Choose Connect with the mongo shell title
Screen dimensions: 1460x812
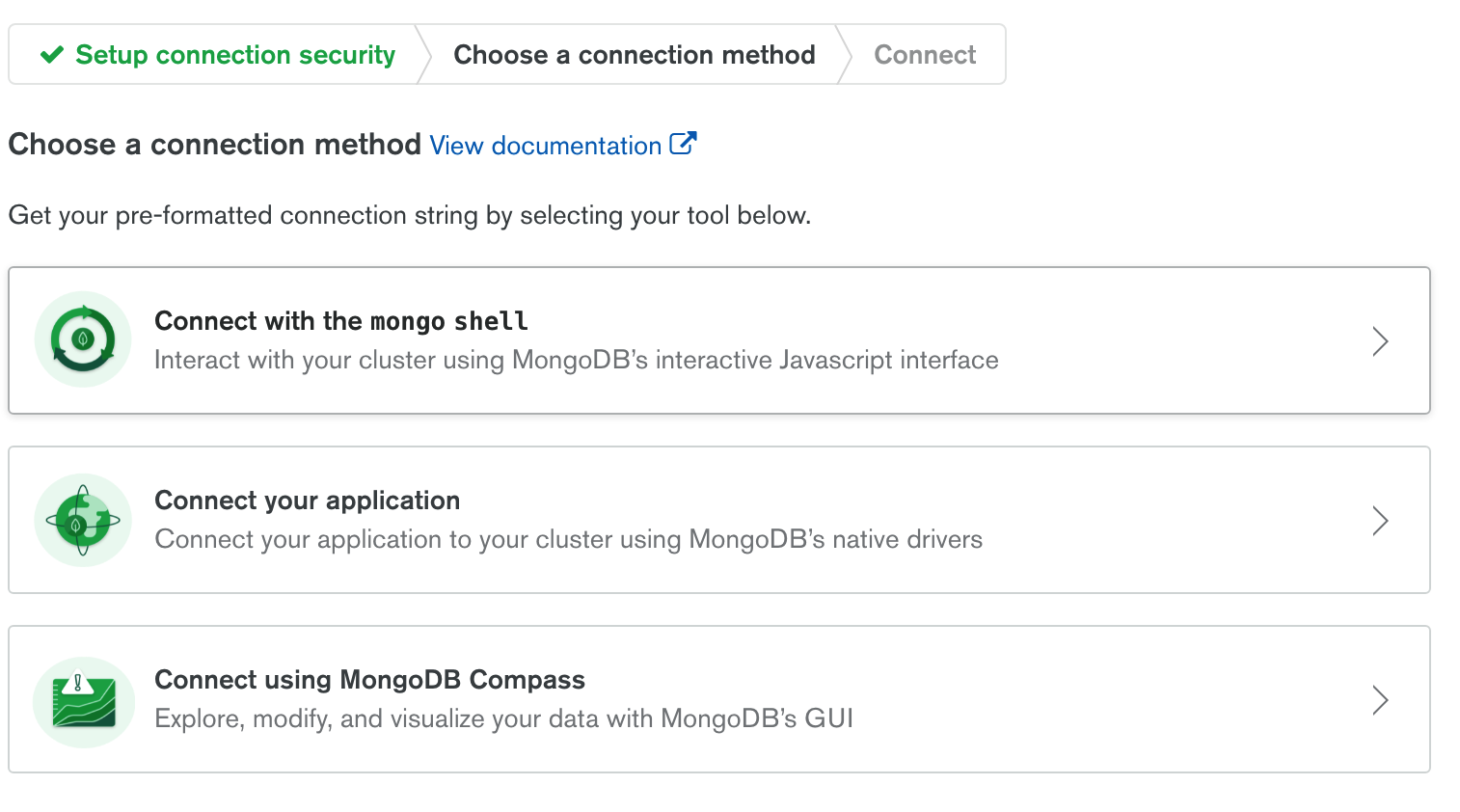click(341, 321)
